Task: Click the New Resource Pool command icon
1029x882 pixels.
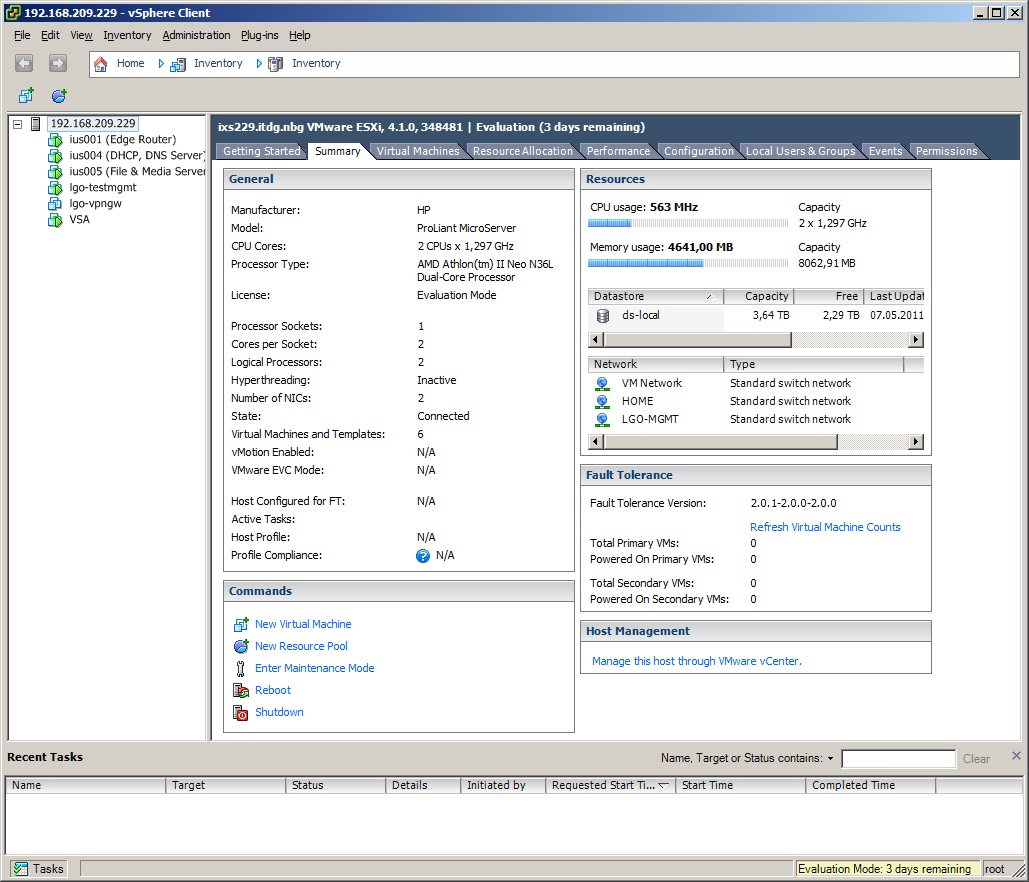Action: coord(241,646)
